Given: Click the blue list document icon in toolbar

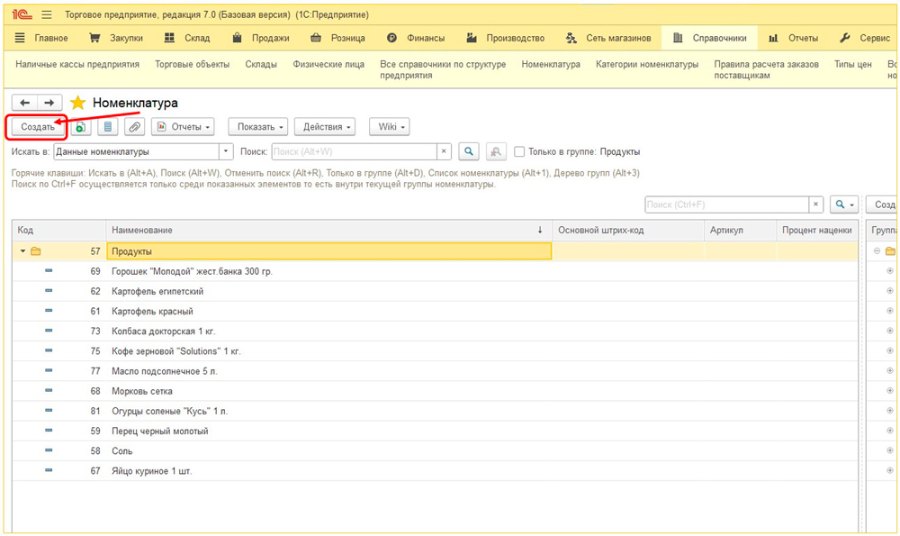Looking at the screenshot, I should point(107,127).
